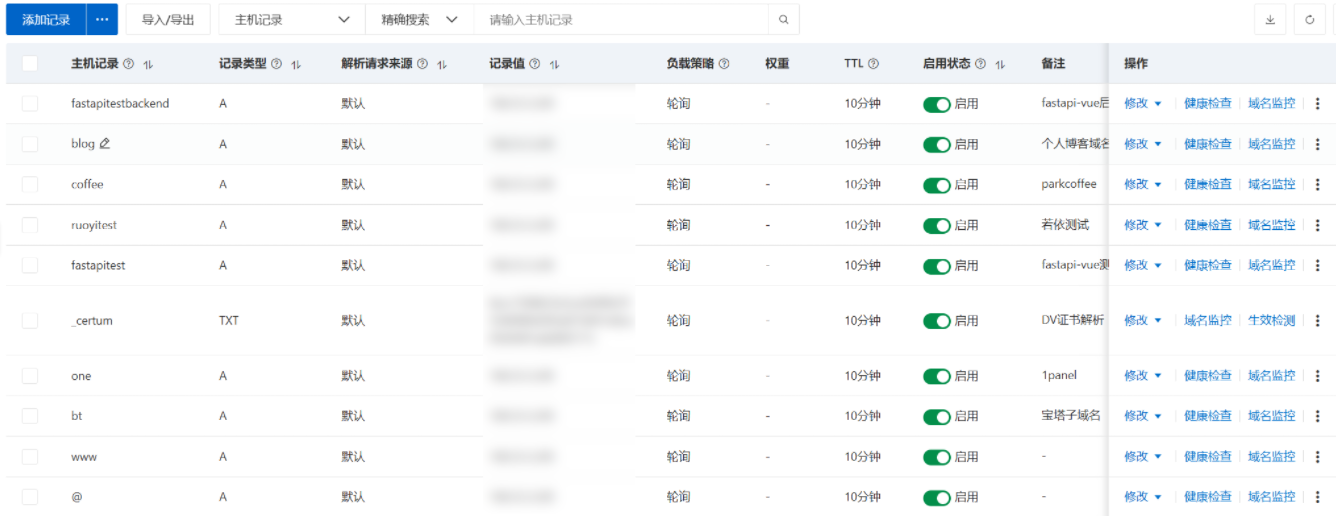Click the search magnifier icon
The height and width of the screenshot is (523, 1336).
click(x=784, y=20)
